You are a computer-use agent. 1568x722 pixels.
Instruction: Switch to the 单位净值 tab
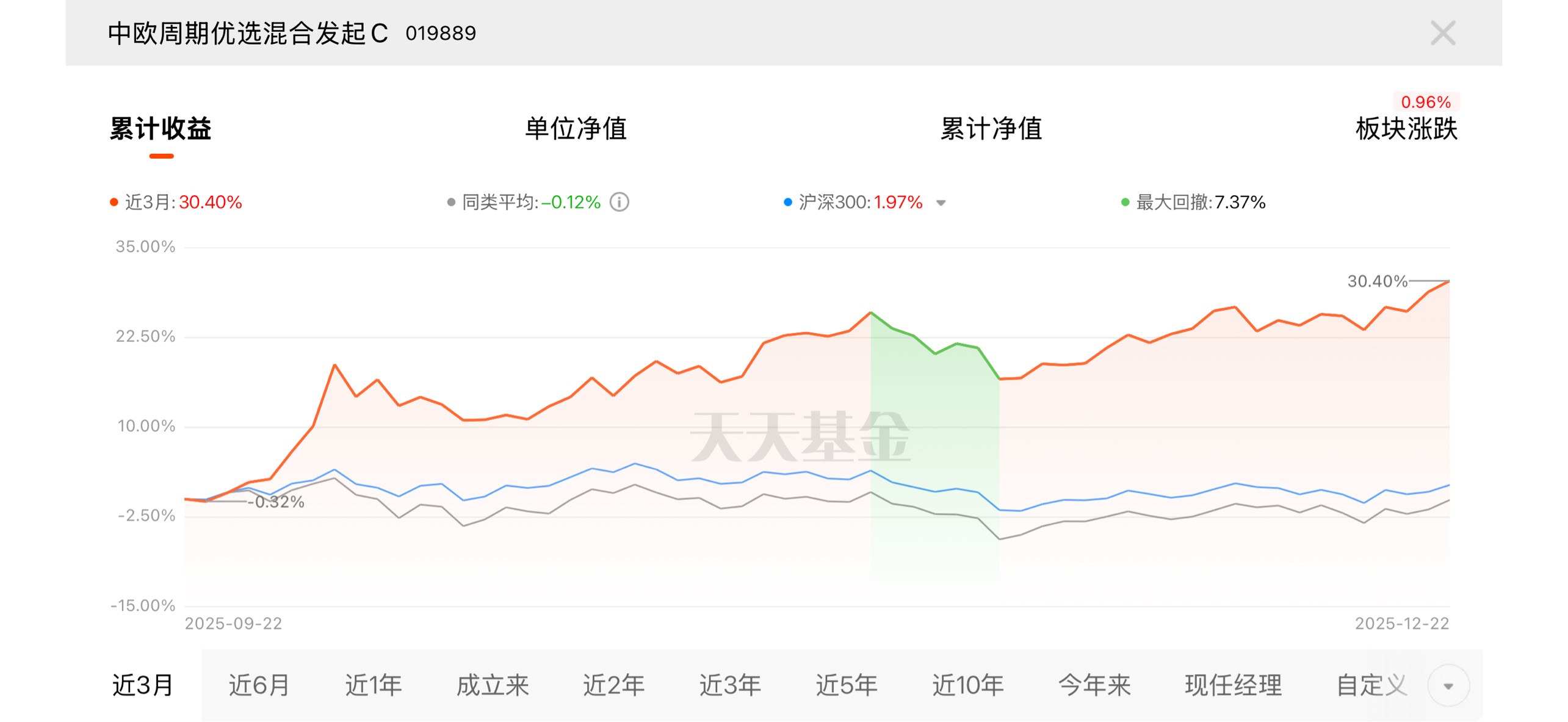point(576,129)
